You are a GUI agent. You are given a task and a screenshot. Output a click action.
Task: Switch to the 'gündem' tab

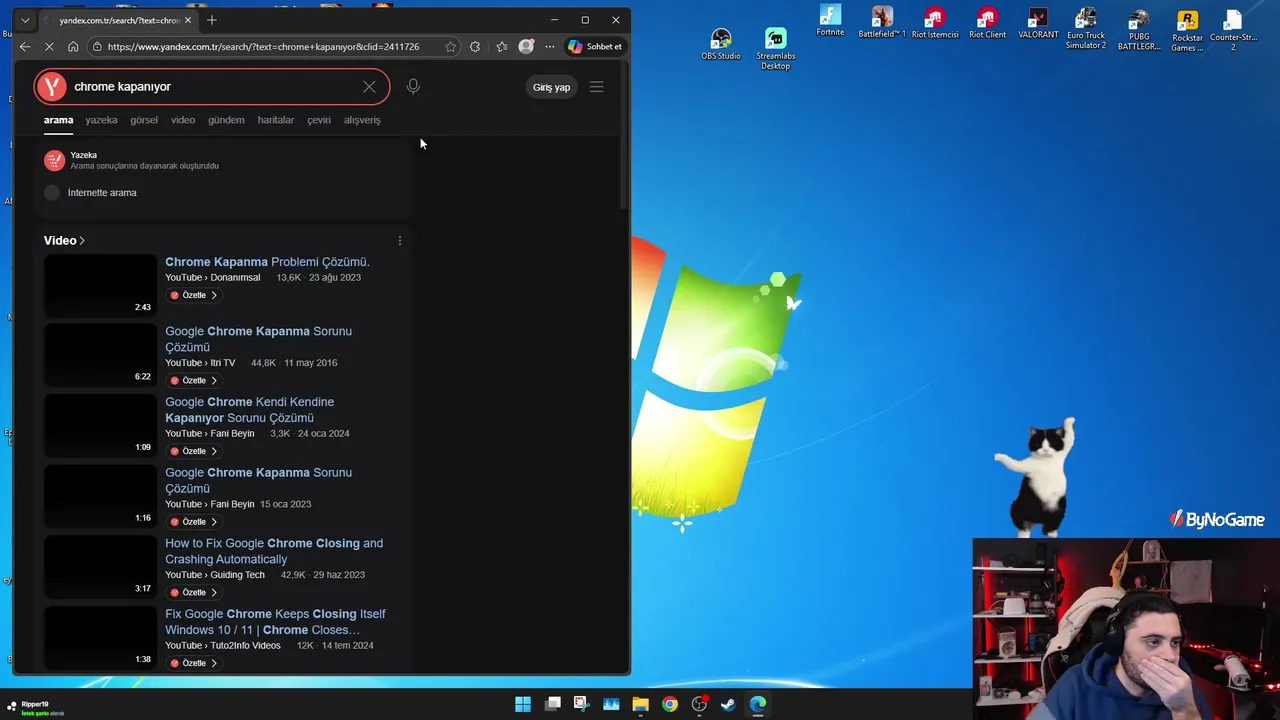[226, 120]
